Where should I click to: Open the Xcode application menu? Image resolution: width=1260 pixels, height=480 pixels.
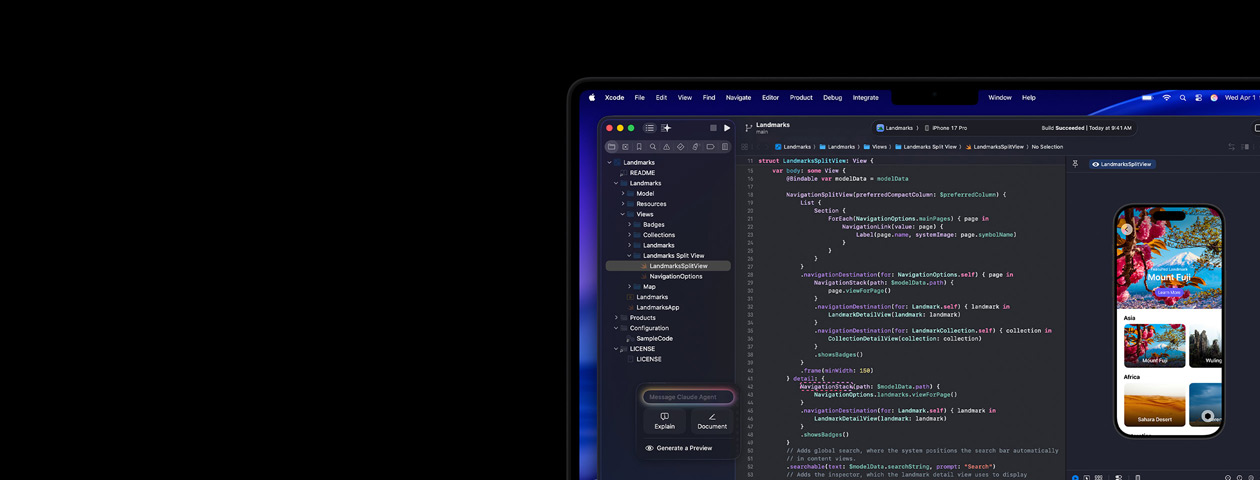point(614,98)
